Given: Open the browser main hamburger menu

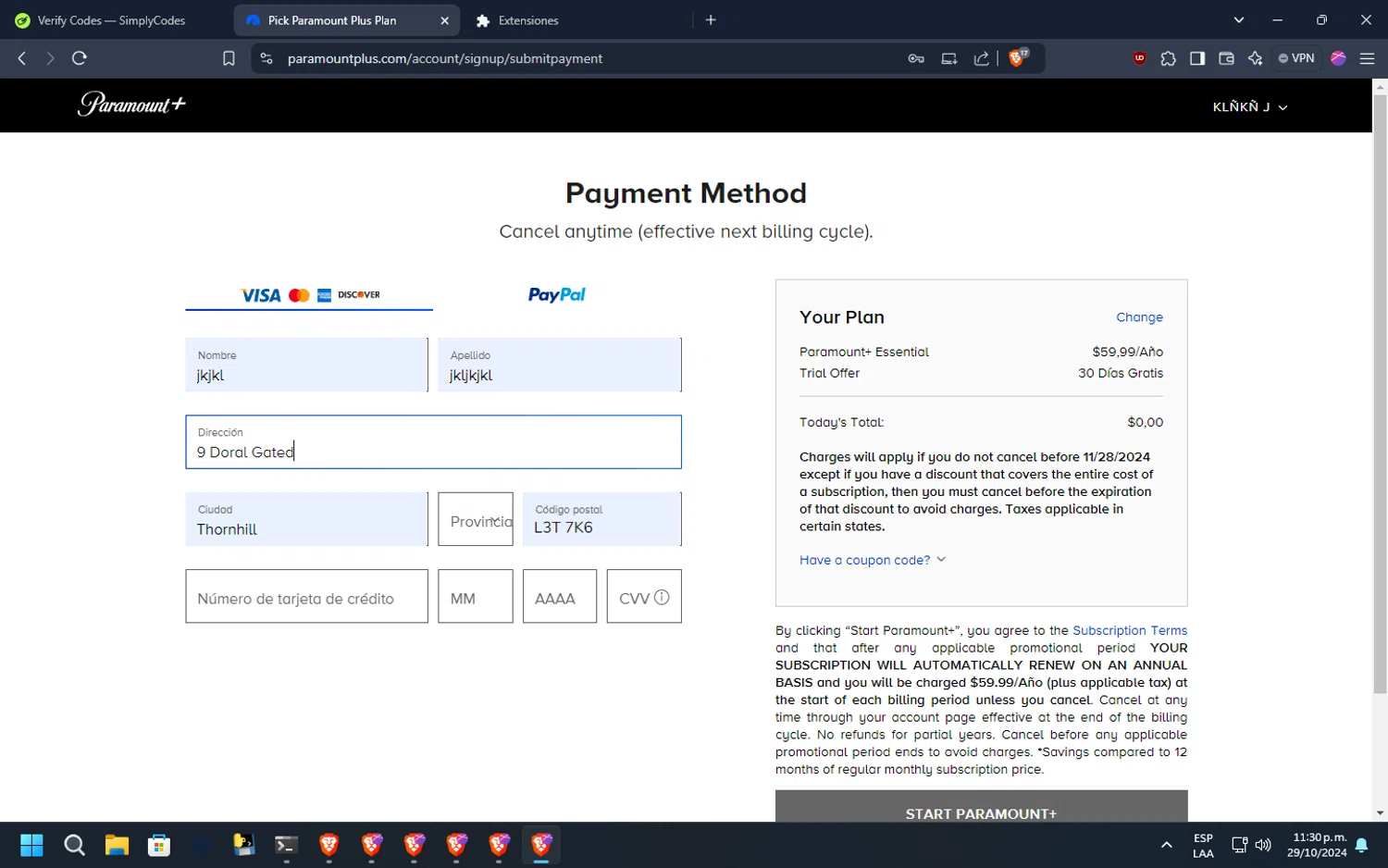Looking at the screenshot, I should coord(1367,58).
